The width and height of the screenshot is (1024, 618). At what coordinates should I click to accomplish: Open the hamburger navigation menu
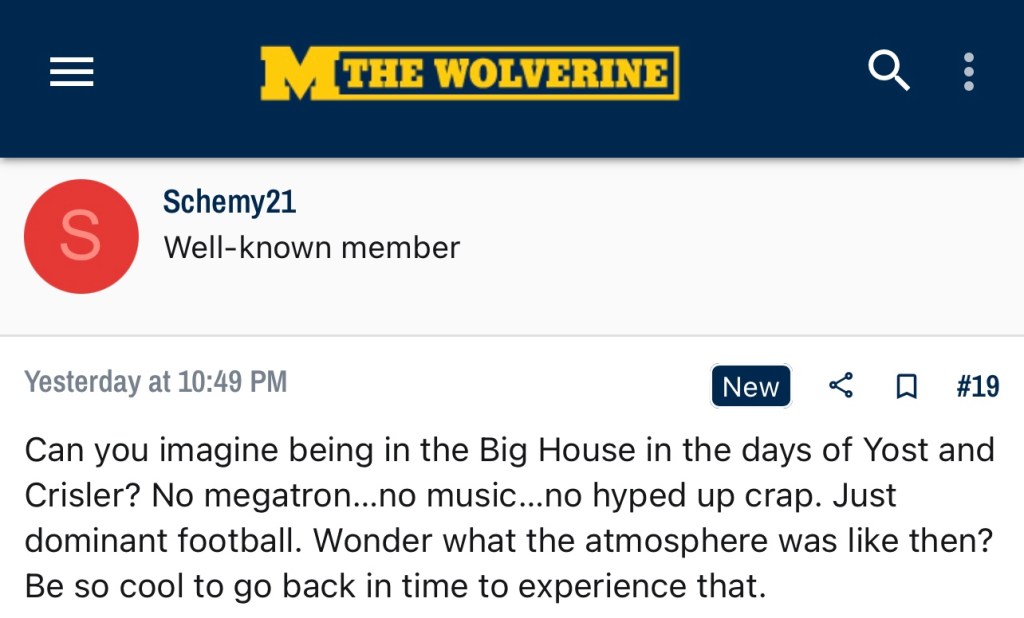coord(72,72)
